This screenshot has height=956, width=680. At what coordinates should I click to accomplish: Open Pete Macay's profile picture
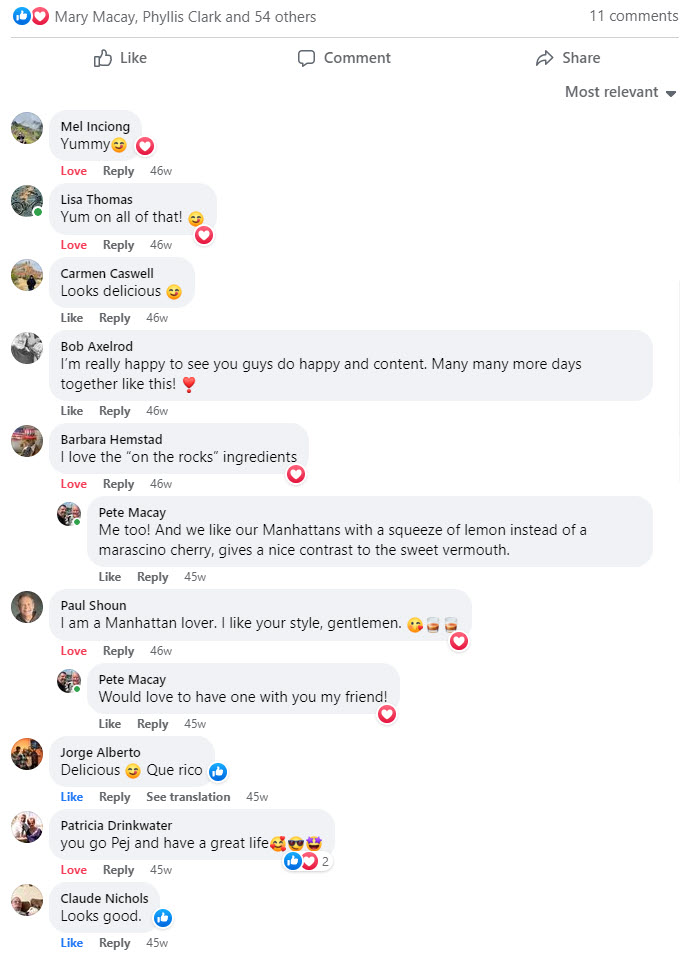pyautogui.click(x=68, y=512)
